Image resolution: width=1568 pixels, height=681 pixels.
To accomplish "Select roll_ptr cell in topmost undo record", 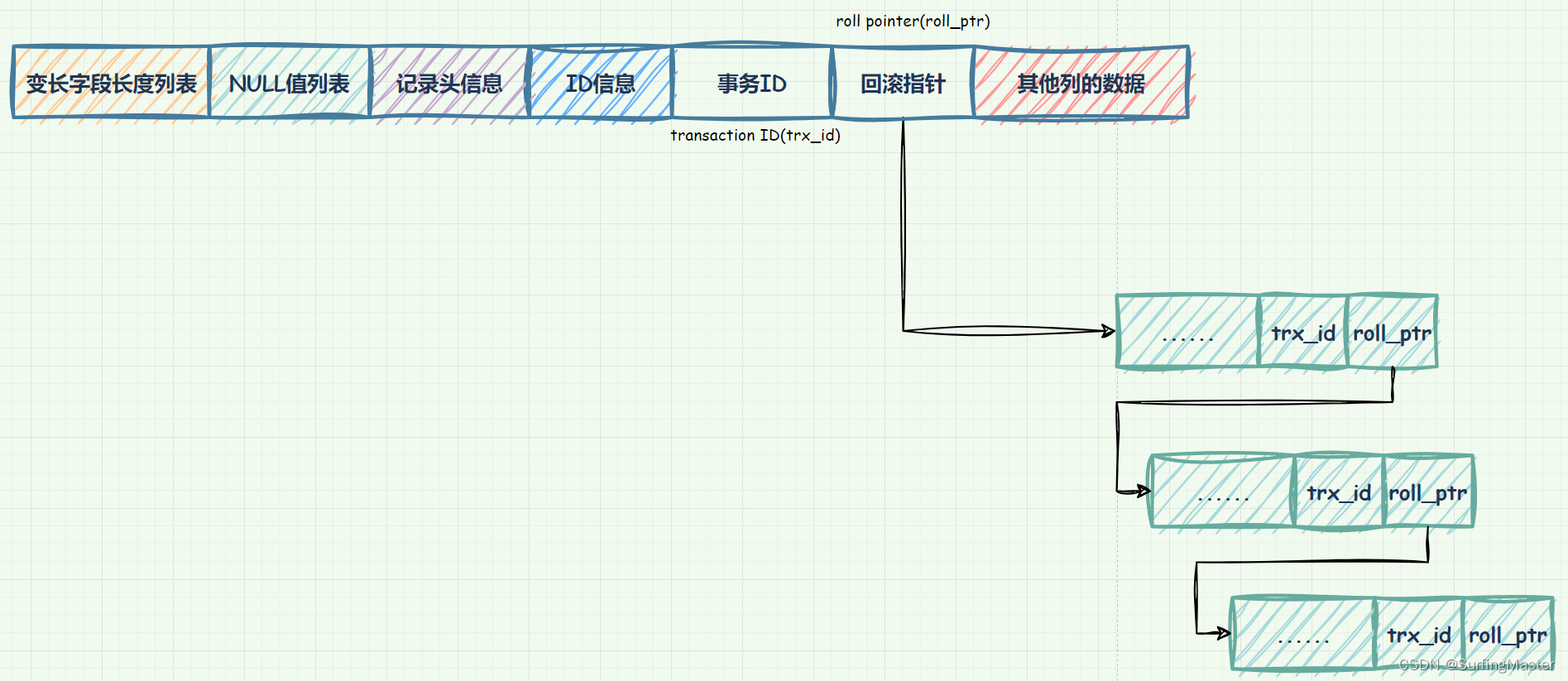I will point(1393,331).
